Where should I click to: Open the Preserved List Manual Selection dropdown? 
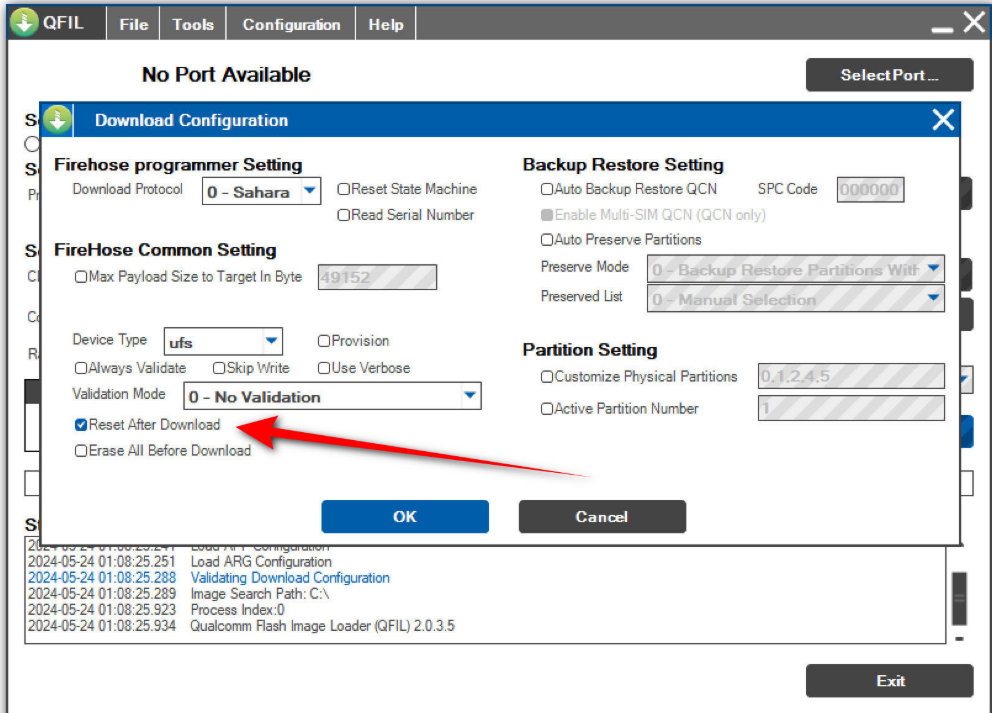(796, 299)
